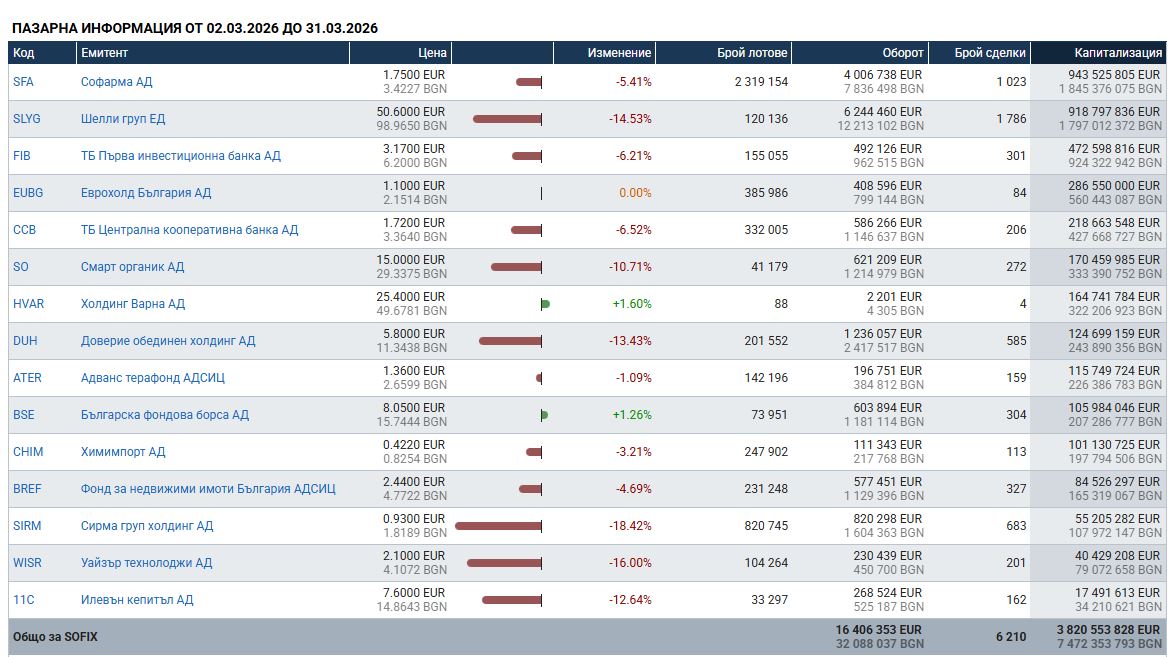Click the Адванс терафонд АДСИЦ link

click(x=153, y=378)
